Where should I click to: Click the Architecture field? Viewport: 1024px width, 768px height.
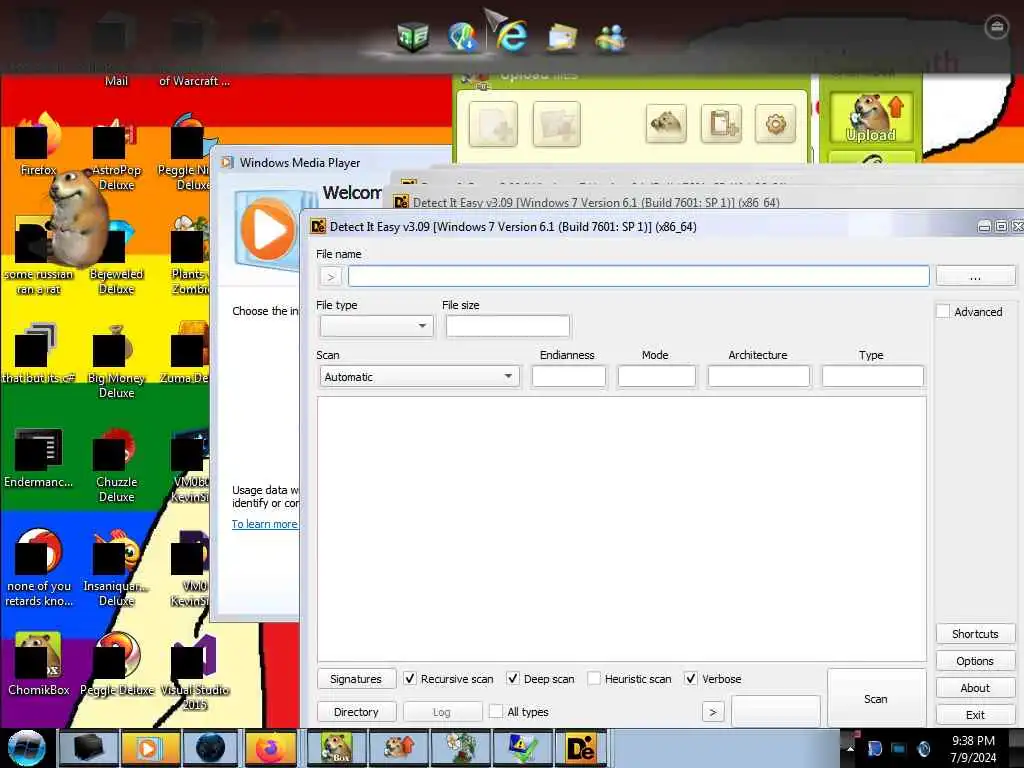coord(759,377)
